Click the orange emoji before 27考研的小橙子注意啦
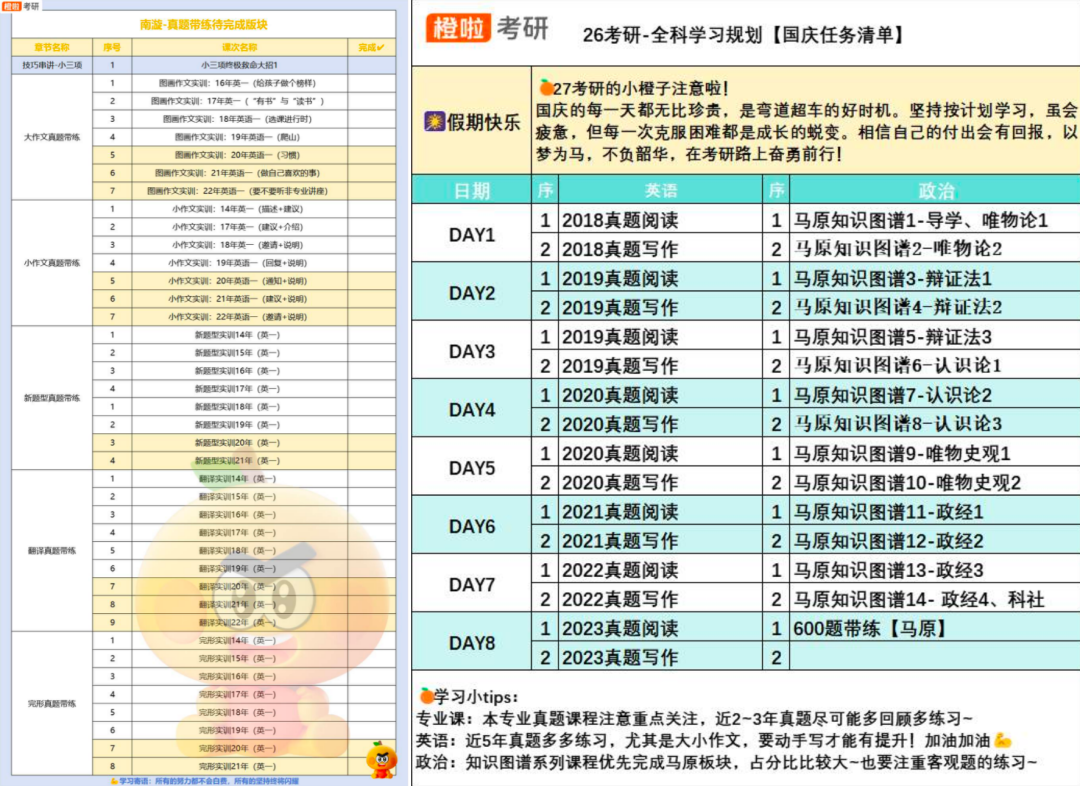This screenshot has height=786, width=1080. (546, 87)
